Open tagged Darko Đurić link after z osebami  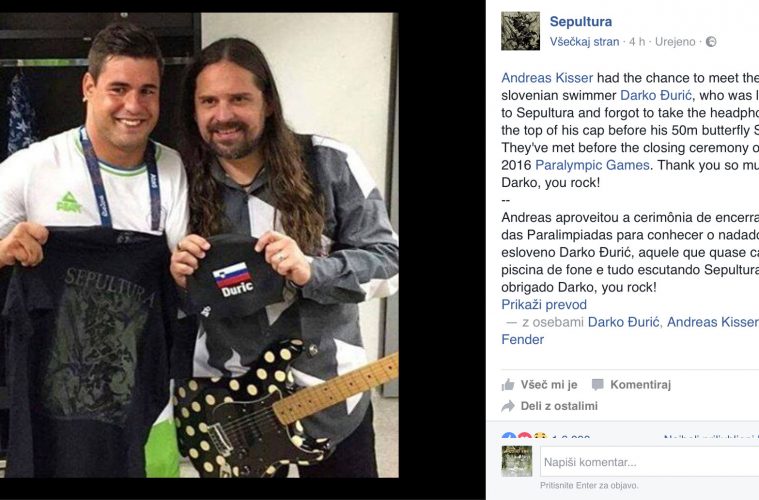click(x=623, y=322)
